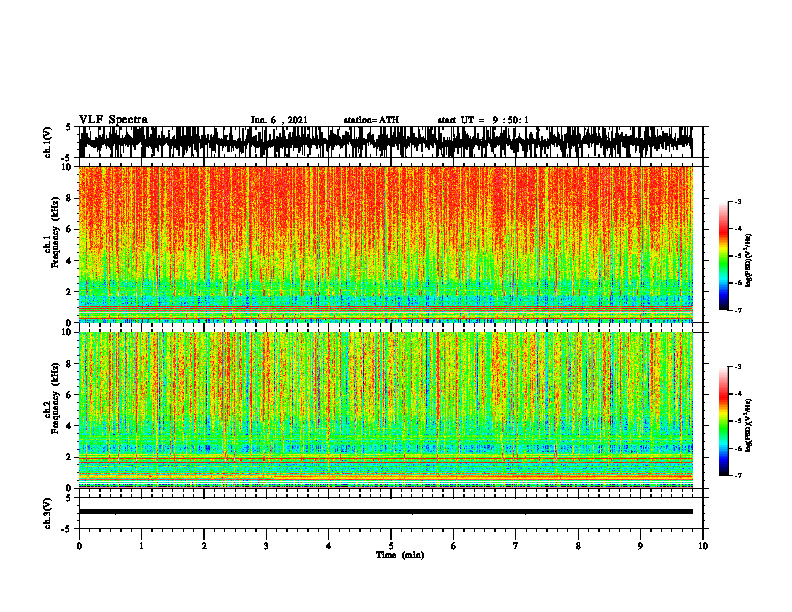Click time axis tick label 7
The image size is (792, 612).
pyautogui.click(x=516, y=546)
